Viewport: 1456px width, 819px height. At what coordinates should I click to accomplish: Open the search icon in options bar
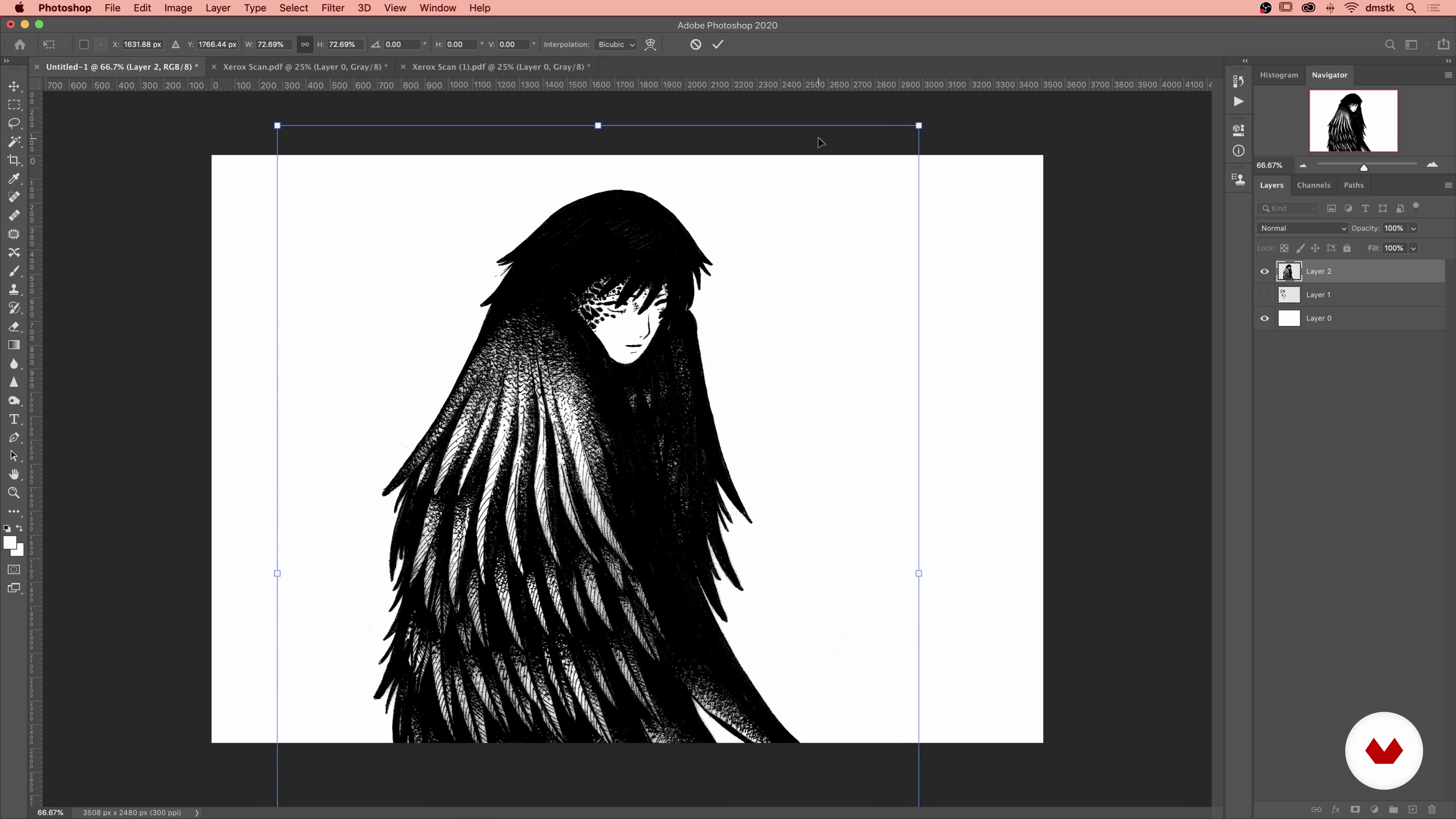(1390, 45)
